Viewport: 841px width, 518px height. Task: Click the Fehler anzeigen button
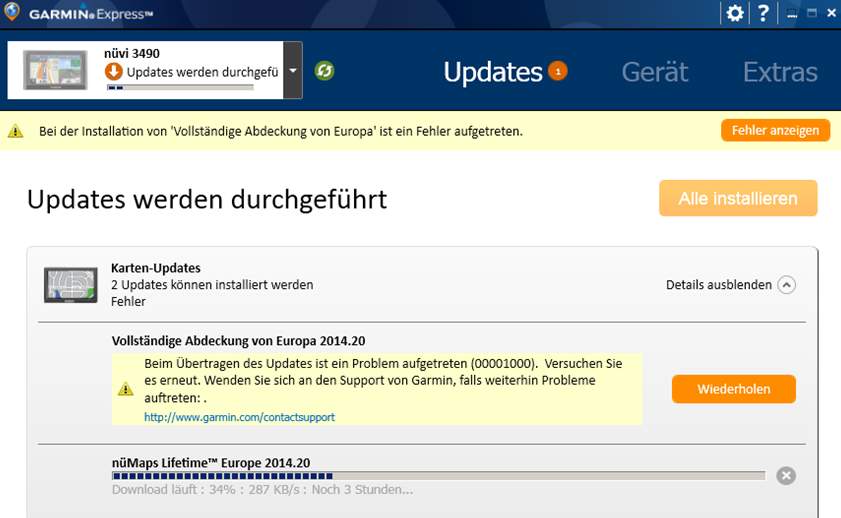coord(775,131)
